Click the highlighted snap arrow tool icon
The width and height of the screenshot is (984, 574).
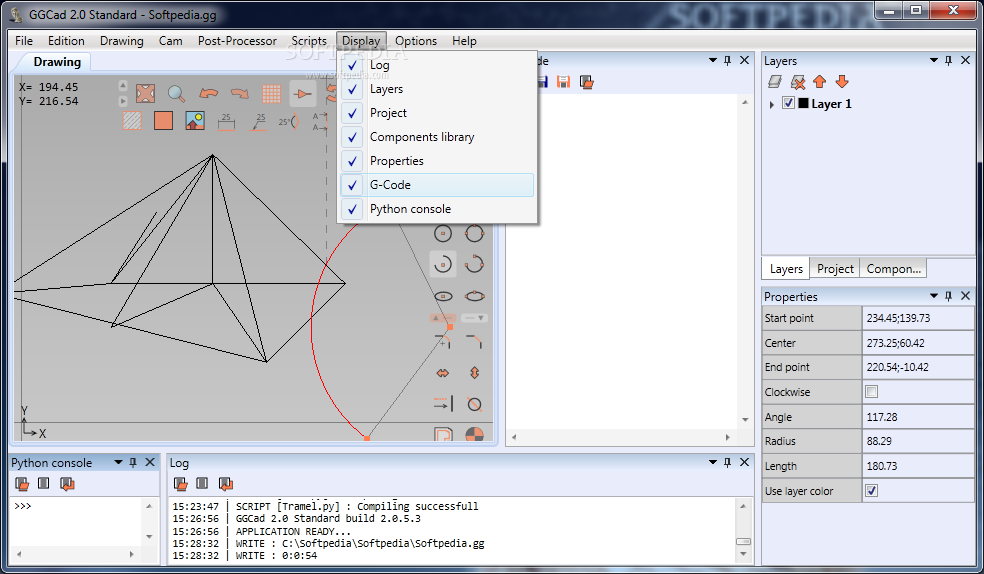coord(302,94)
